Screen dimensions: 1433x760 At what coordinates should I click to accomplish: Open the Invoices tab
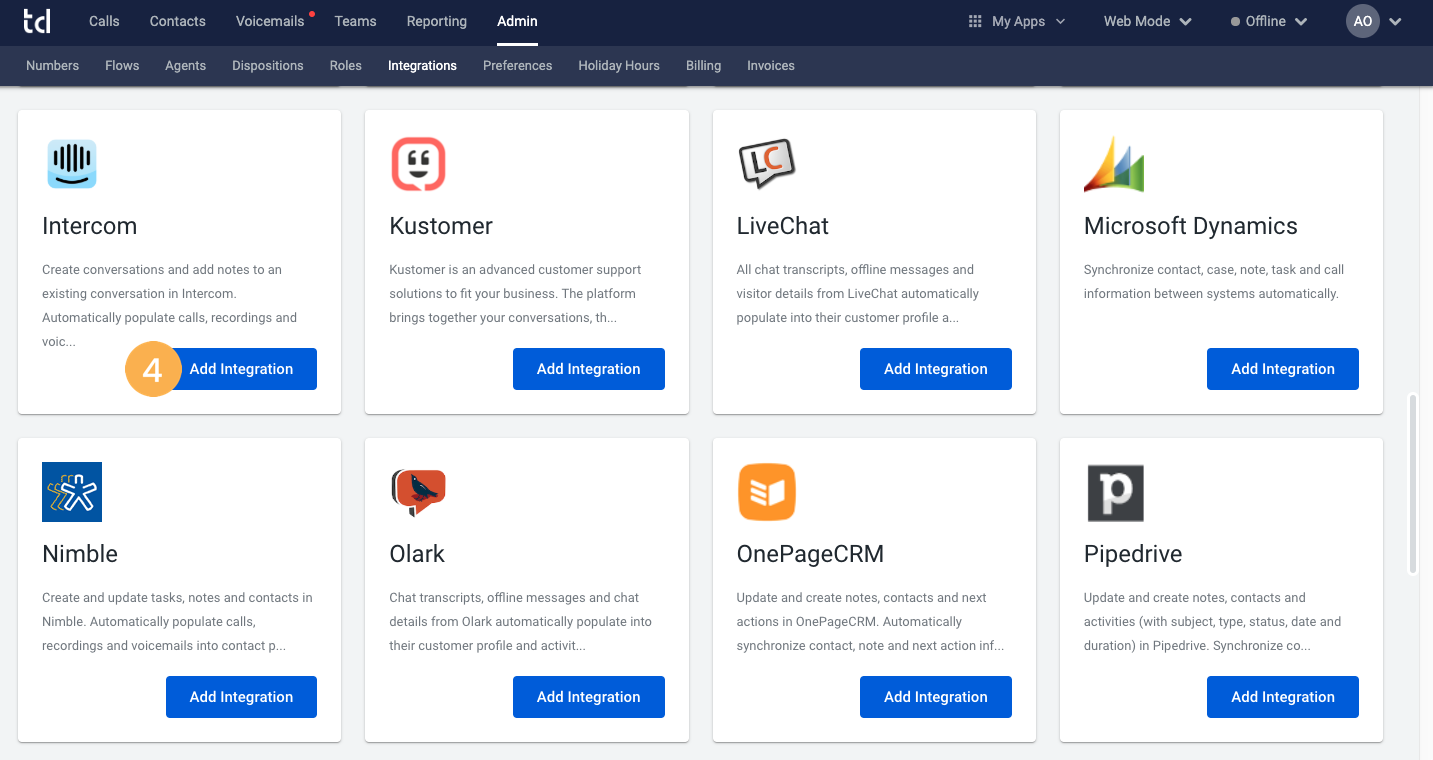771,65
